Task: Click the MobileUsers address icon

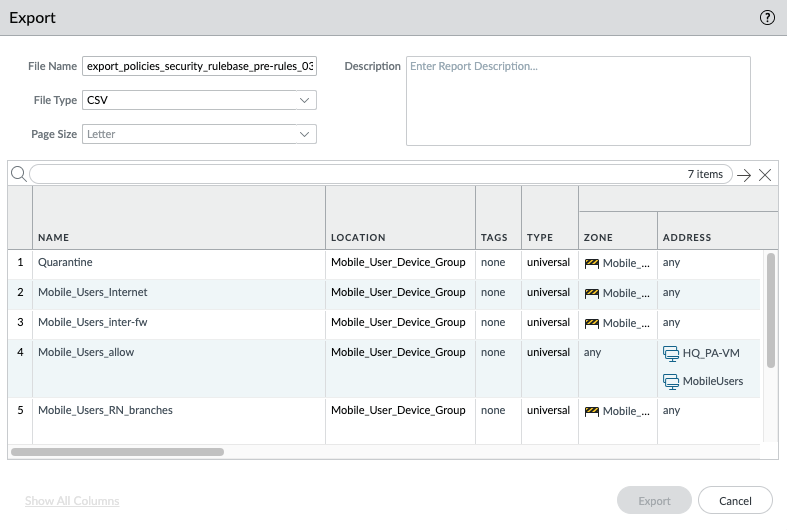Action: click(671, 381)
